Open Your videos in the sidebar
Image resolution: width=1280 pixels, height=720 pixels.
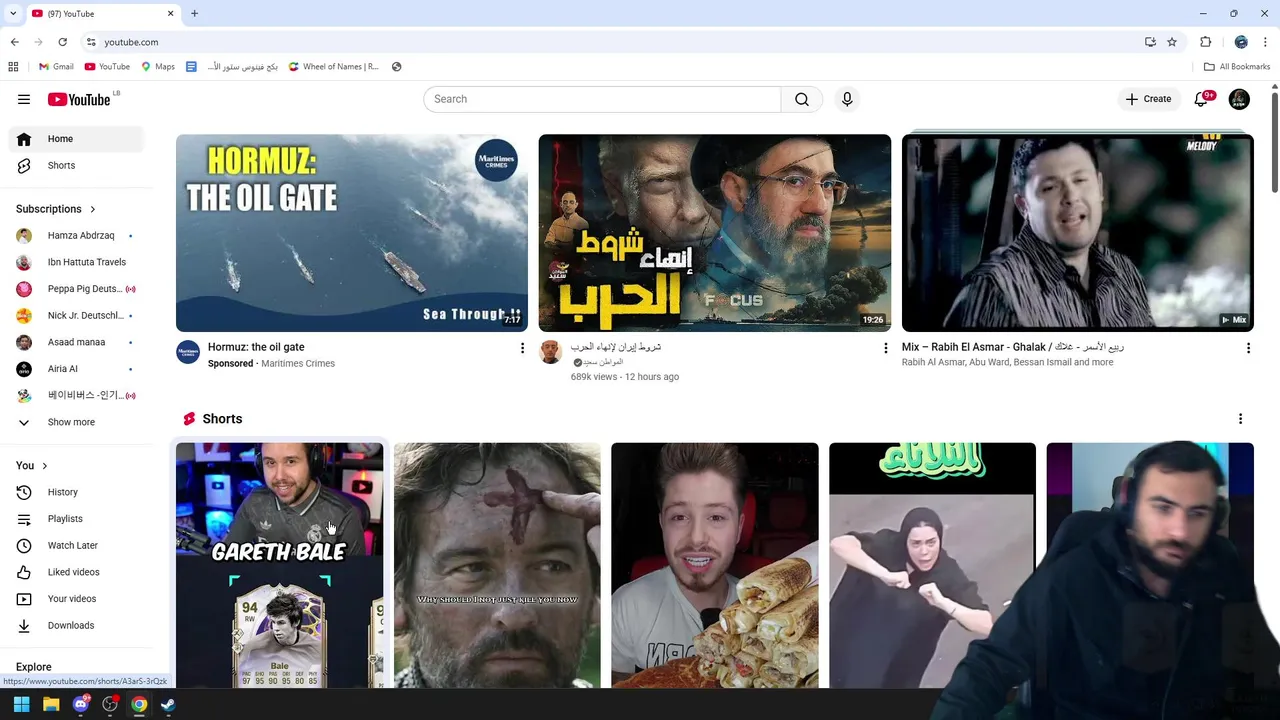click(76, 599)
